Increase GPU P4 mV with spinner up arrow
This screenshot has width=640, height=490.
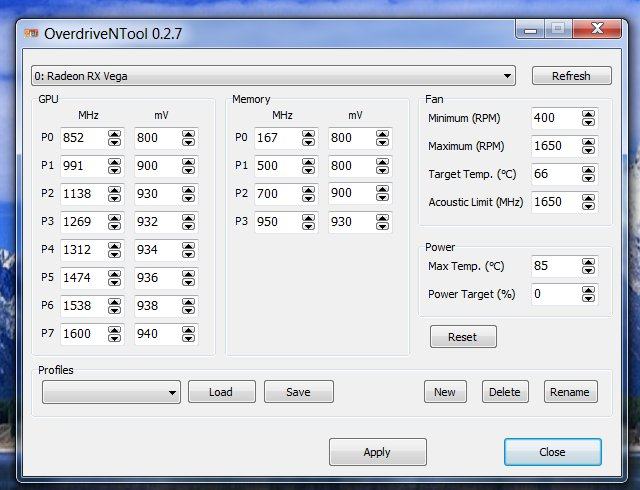tap(188, 246)
